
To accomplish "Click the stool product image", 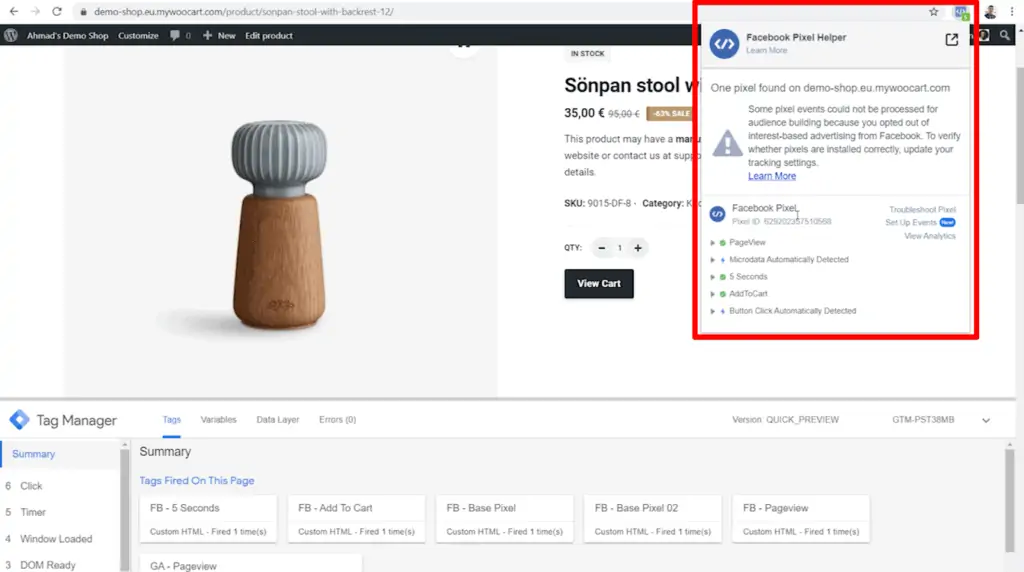I will 279,224.
